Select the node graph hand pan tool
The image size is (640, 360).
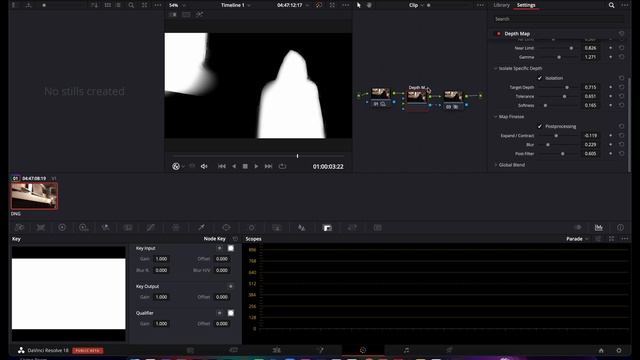click(369, 5)
